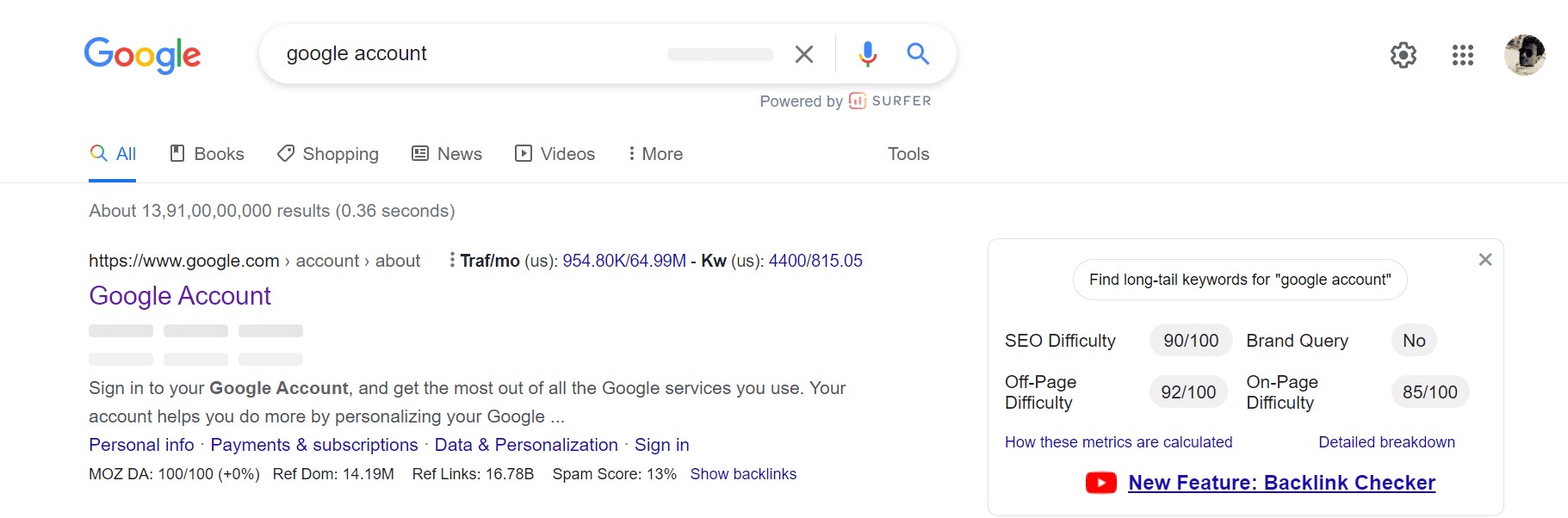
Task: Click the Show backlinks link
Action: point(743,473)
